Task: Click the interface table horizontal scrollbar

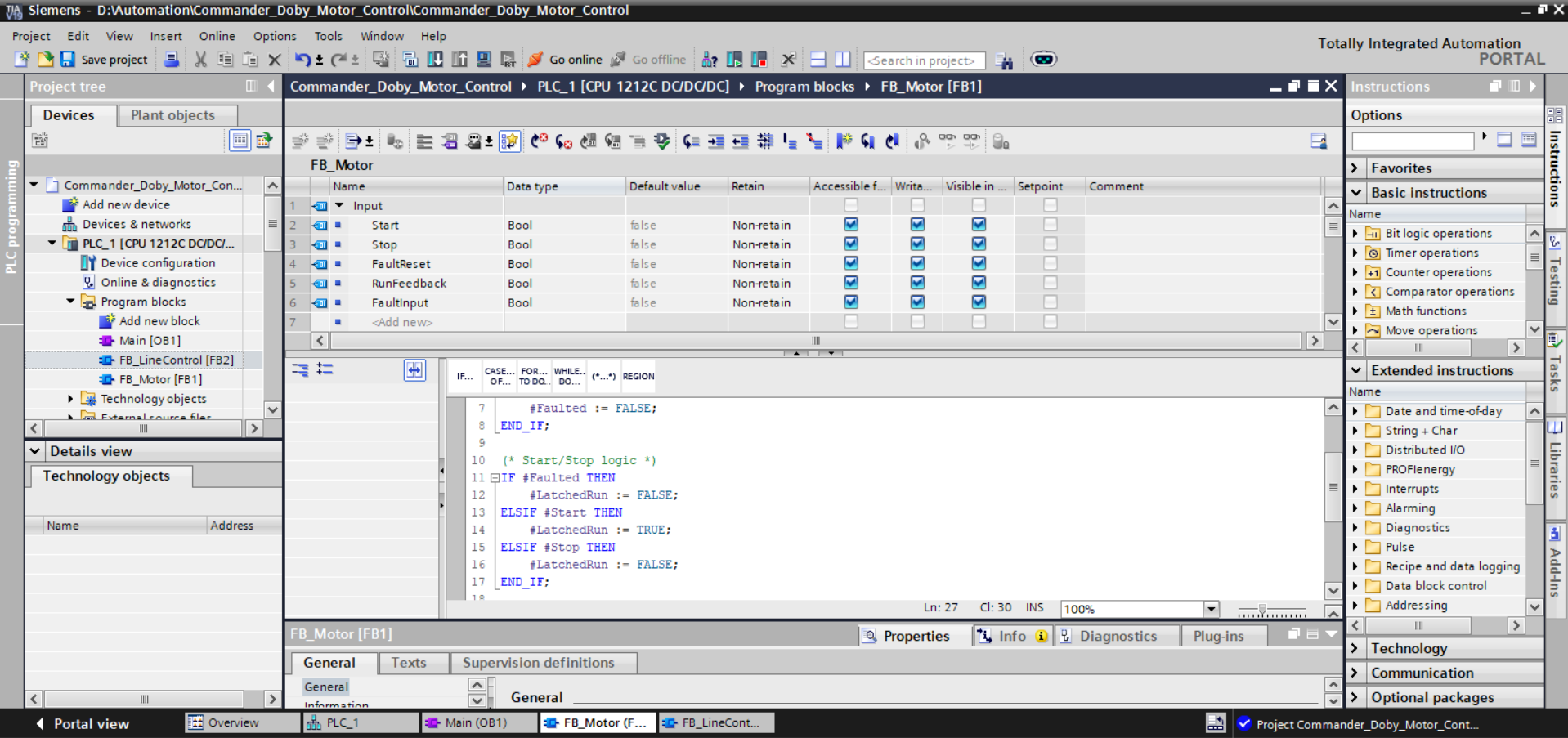Action: (814, 341)
